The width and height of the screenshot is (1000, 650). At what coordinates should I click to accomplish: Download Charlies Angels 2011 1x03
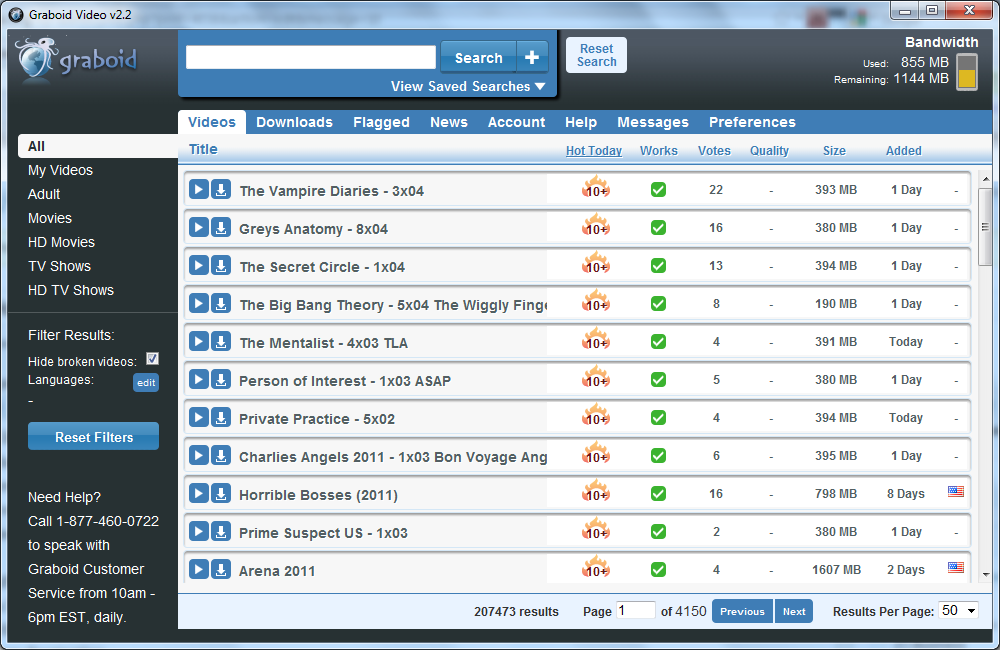click(221, 455)
